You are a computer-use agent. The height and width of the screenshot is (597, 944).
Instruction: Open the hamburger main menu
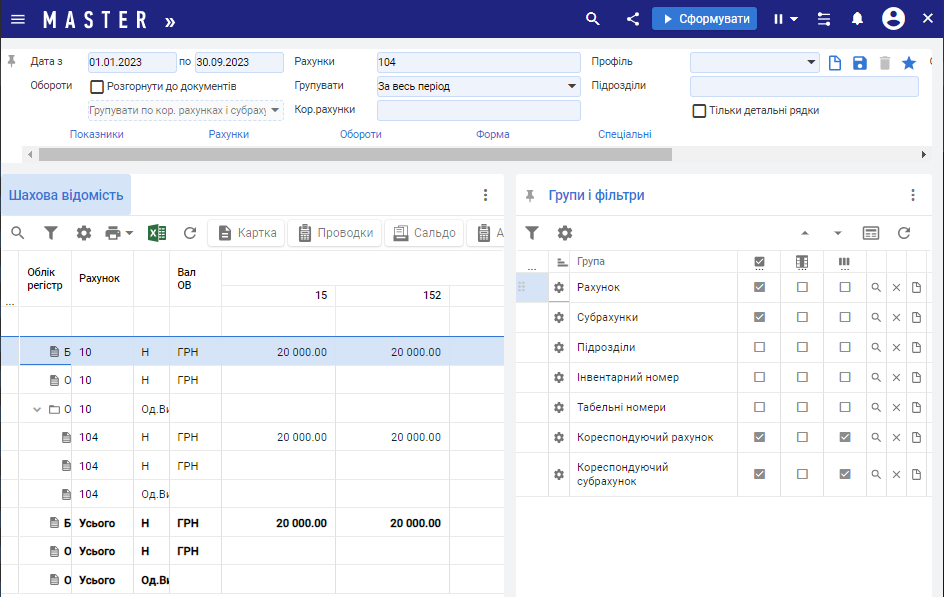[x=18, y=19]
